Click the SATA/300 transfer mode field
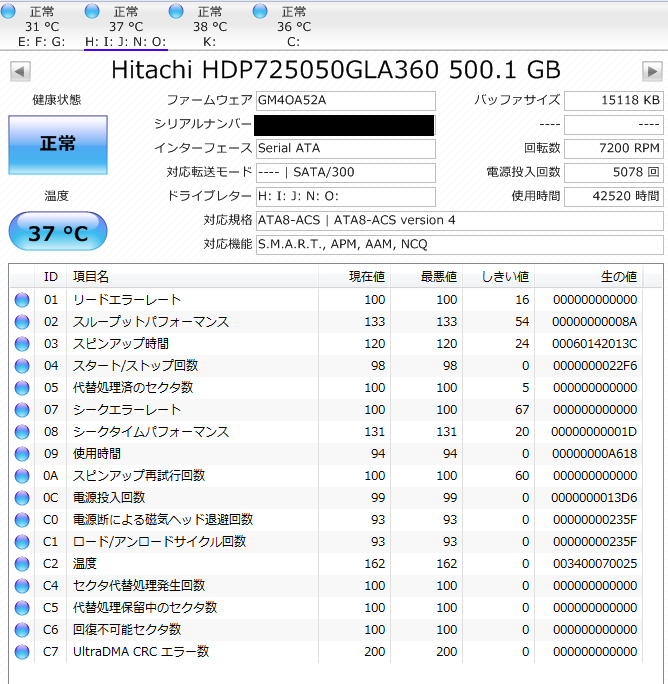The height and width of the screenshot is (684, 668). pyautogui.click(x=345, y=172)
